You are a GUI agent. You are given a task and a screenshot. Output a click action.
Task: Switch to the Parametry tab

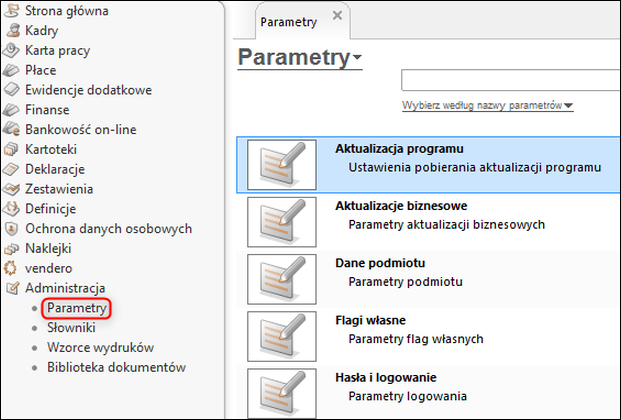tap(288, 20)
